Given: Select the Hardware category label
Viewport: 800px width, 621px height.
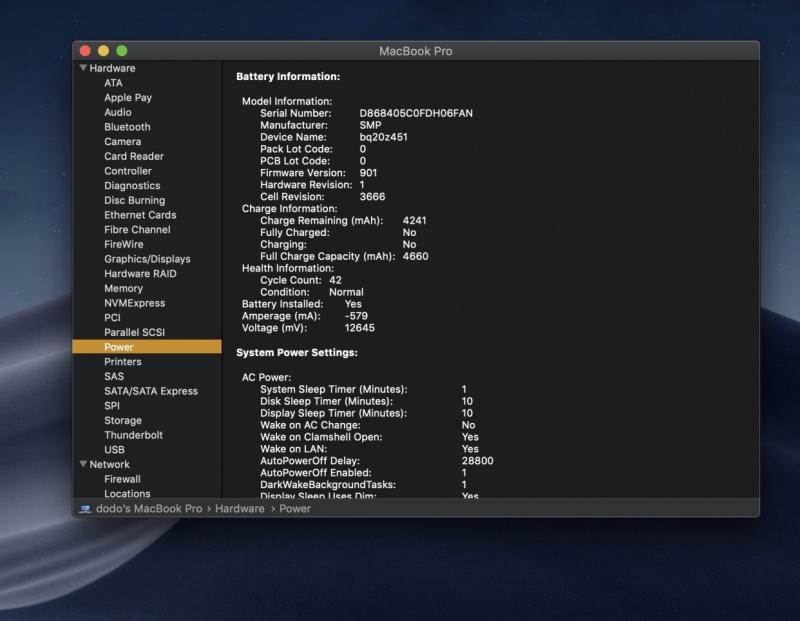Looking at the screenshot, I should (112, 68).
